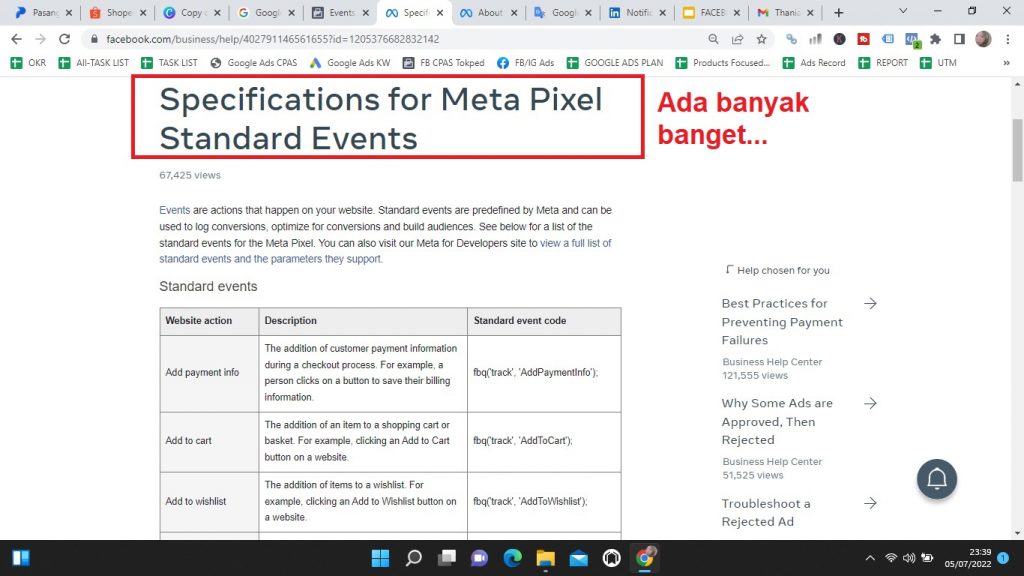Click the blue Events hyperlink in the paragraph
The width and height of the screenshot is (1024, 576).
pyautogui.click(x=174, y=211)
